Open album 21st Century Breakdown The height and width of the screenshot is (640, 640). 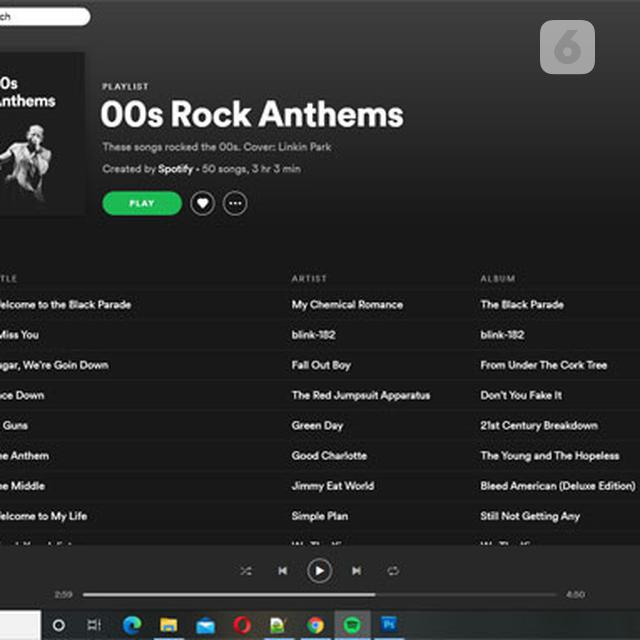(x=539, y=425)
